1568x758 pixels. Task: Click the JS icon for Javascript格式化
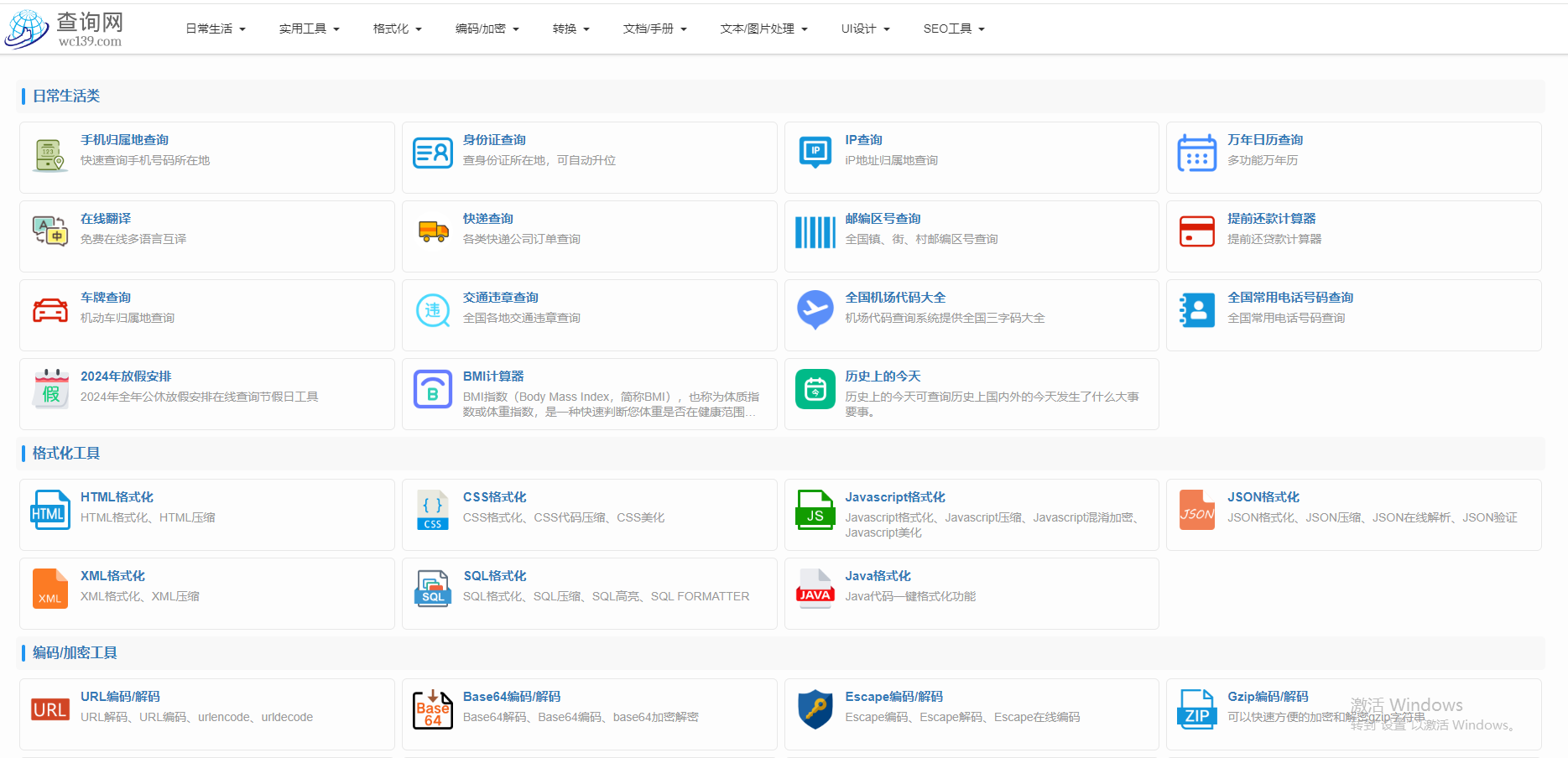(815, 510)
